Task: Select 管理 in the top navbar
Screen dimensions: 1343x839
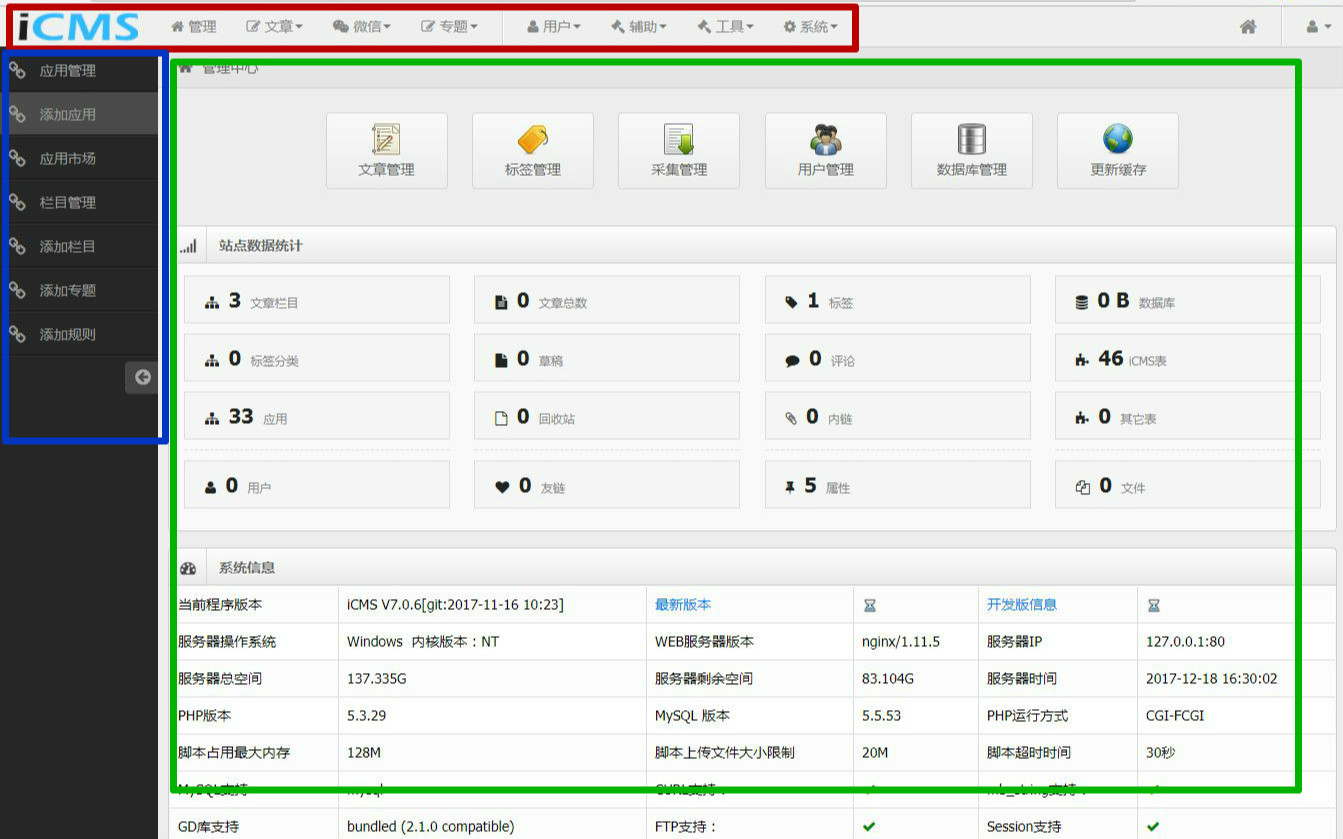Action: point(194,27)
